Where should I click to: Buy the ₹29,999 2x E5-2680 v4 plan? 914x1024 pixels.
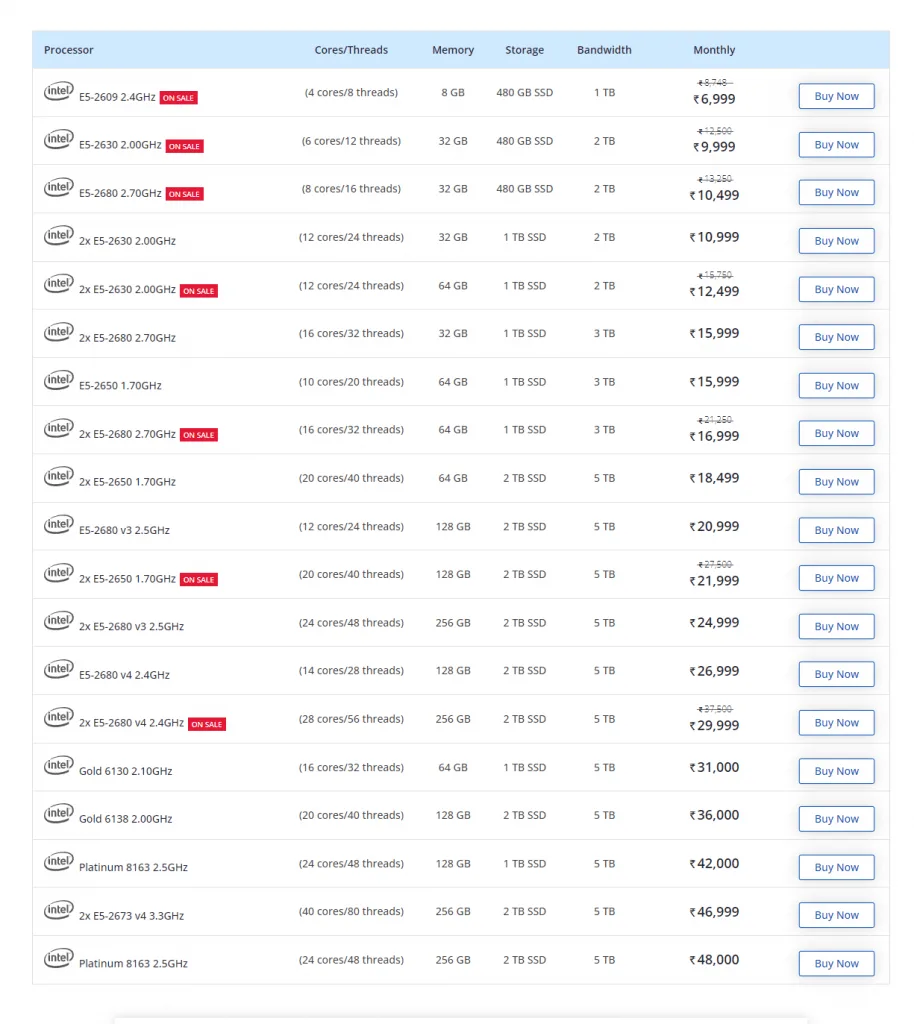click(x=836, y=723)
